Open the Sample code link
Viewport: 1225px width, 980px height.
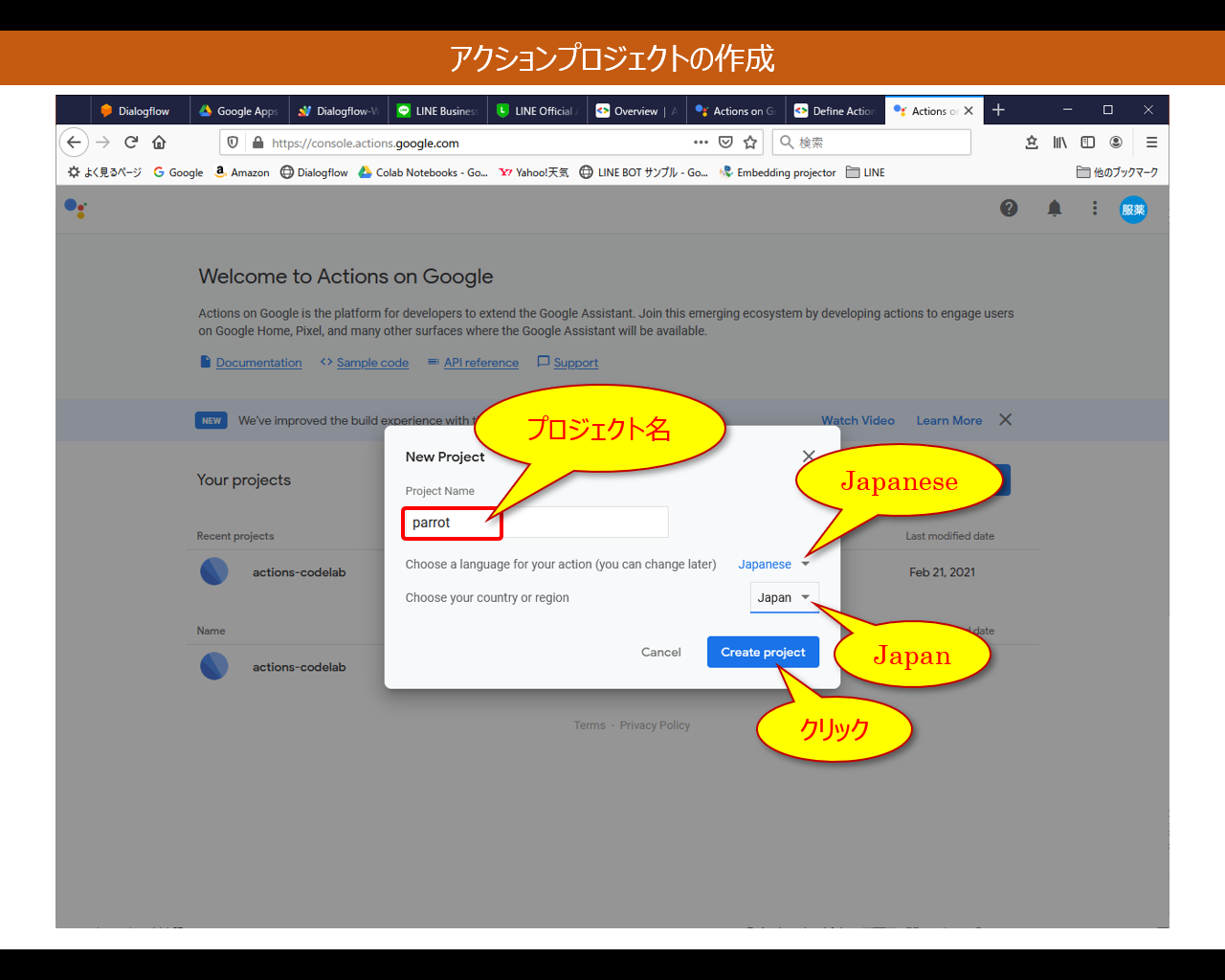pyautogui.click(x=372, y=363)
